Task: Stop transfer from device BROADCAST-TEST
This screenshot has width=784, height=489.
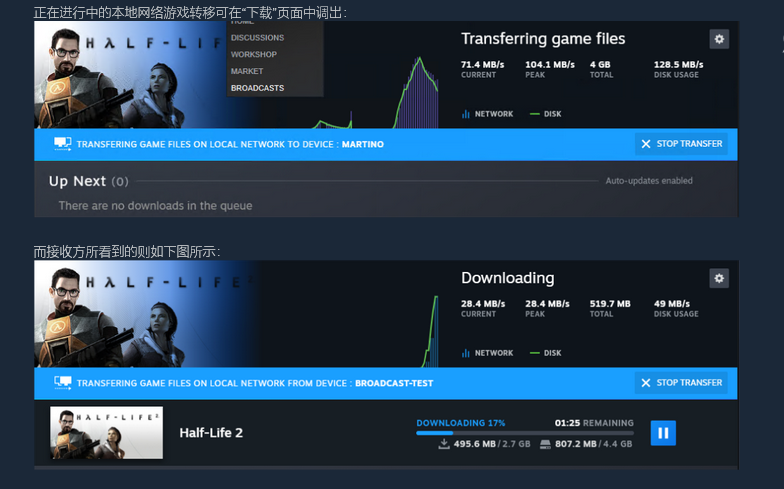Action: (x=681, y=383)
